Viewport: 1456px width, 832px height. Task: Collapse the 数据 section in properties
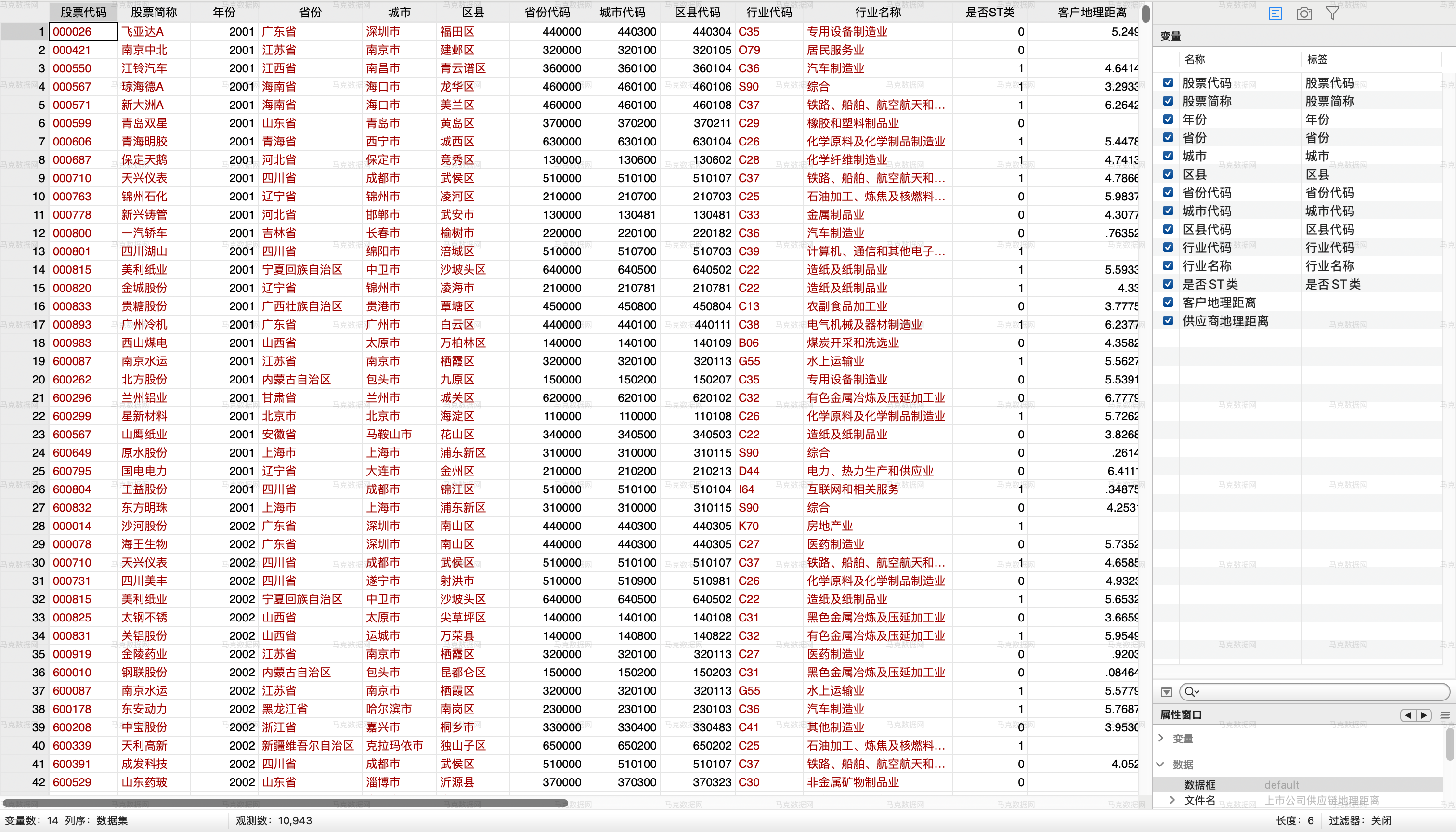1161,764
